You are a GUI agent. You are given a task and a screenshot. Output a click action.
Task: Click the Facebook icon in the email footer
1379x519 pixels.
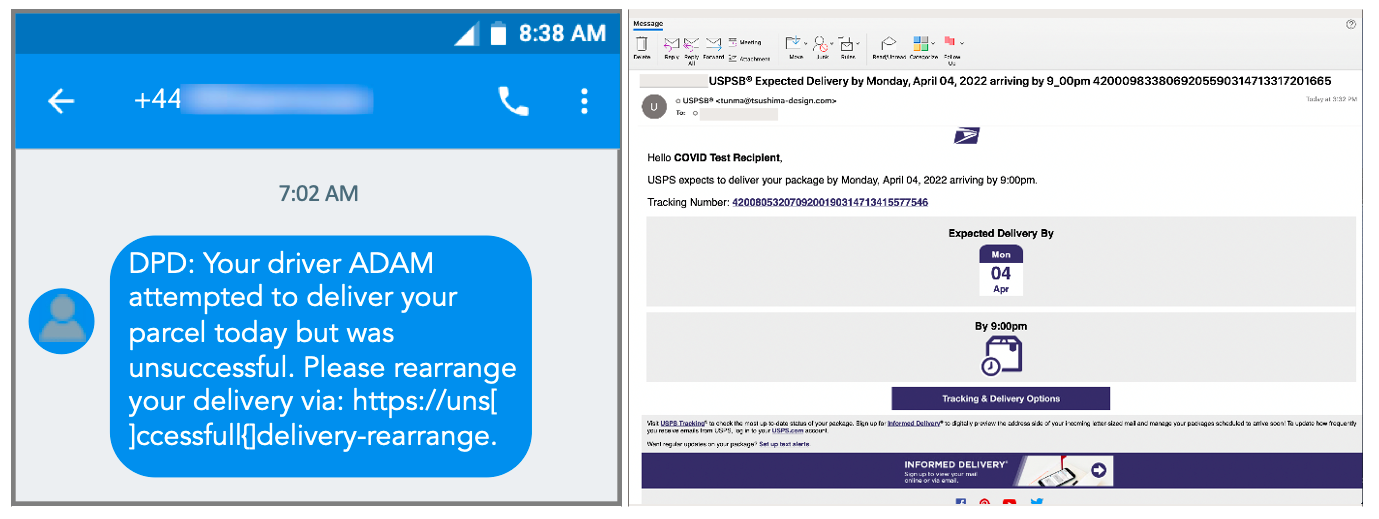960,503
